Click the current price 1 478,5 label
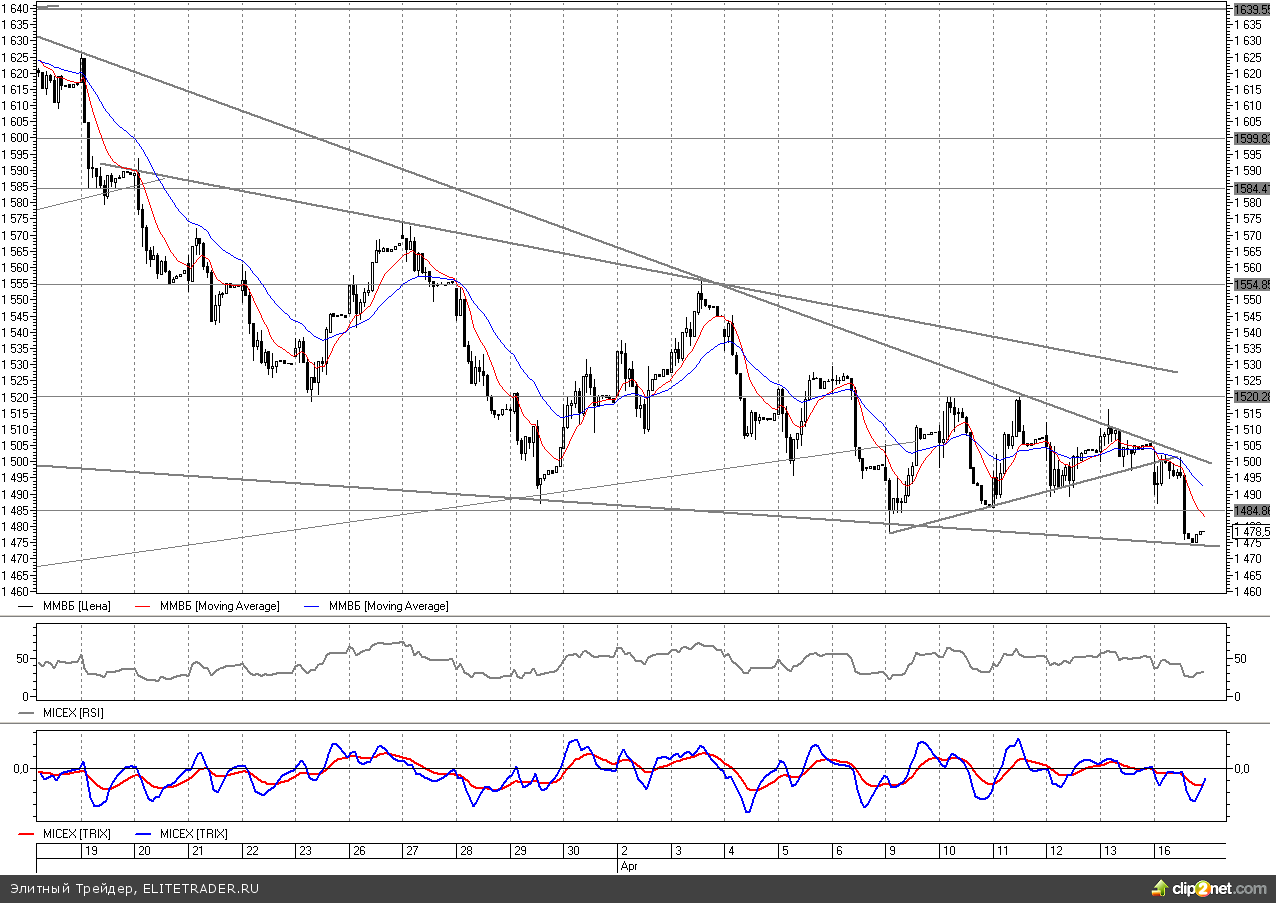This screenshot has width=1276, height=903. (x=1252, y=531)
